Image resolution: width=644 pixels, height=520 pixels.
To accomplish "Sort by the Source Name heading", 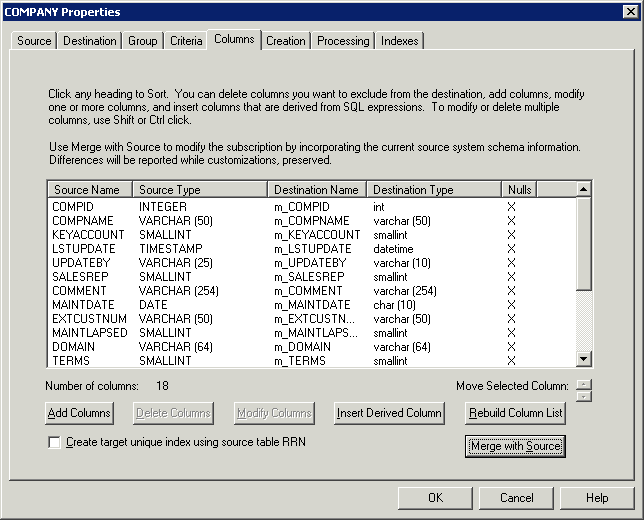I will click(90, 189).
